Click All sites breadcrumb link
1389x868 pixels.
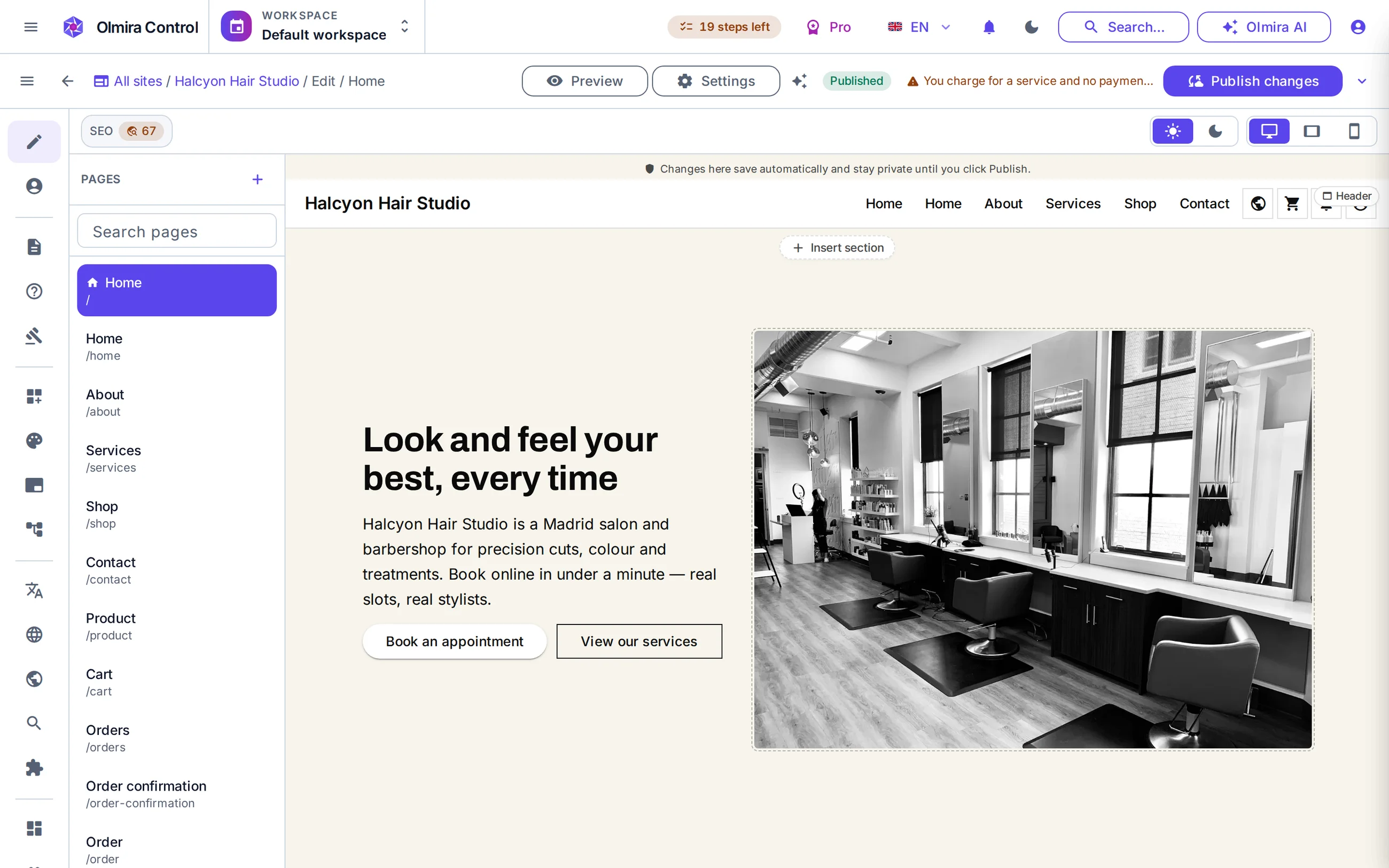pos(138,81)
